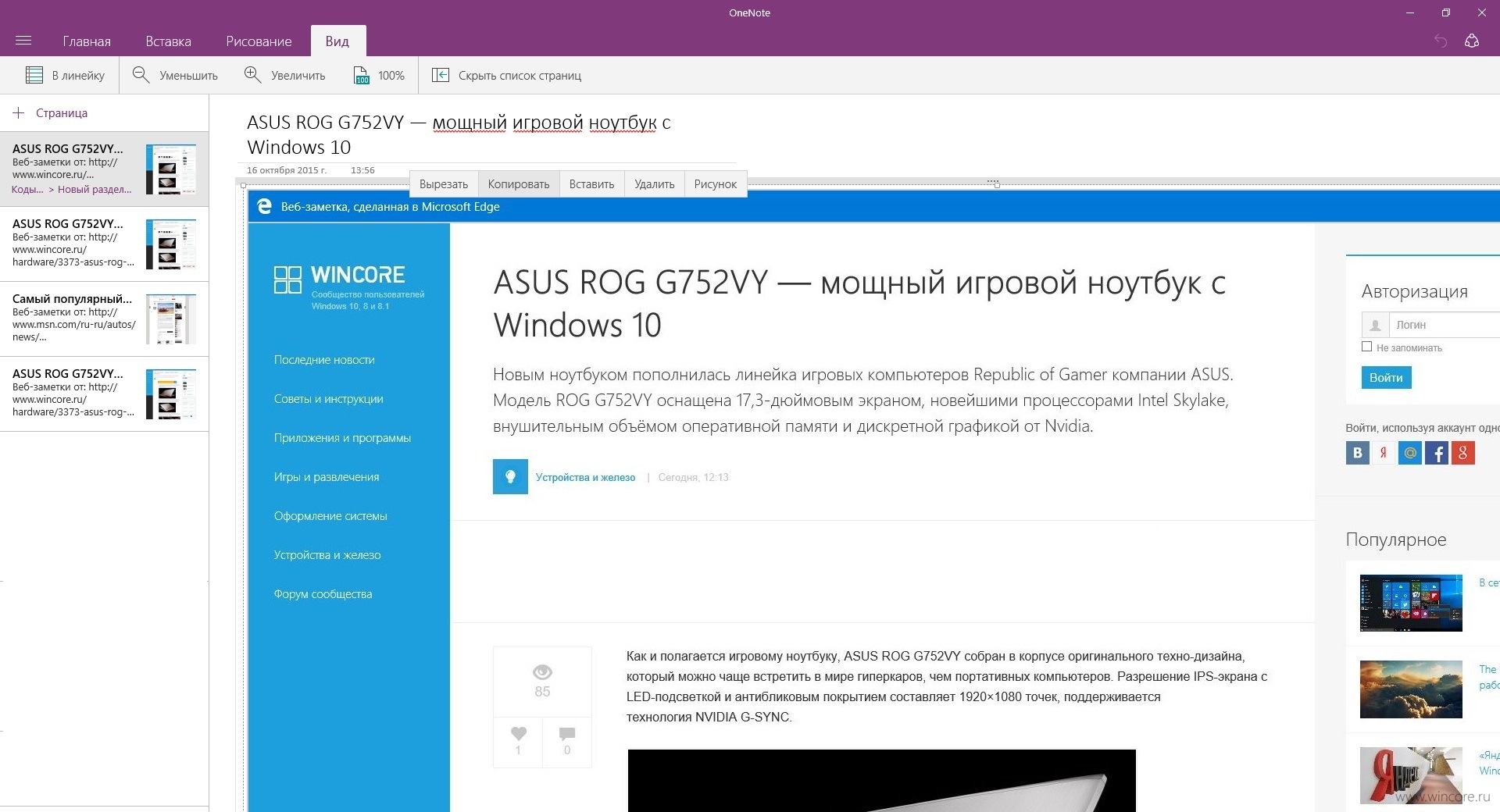Click the heart like icon
Viewport: 1500px width, 812px height.
pyautogui.click(x=519, y=733)
